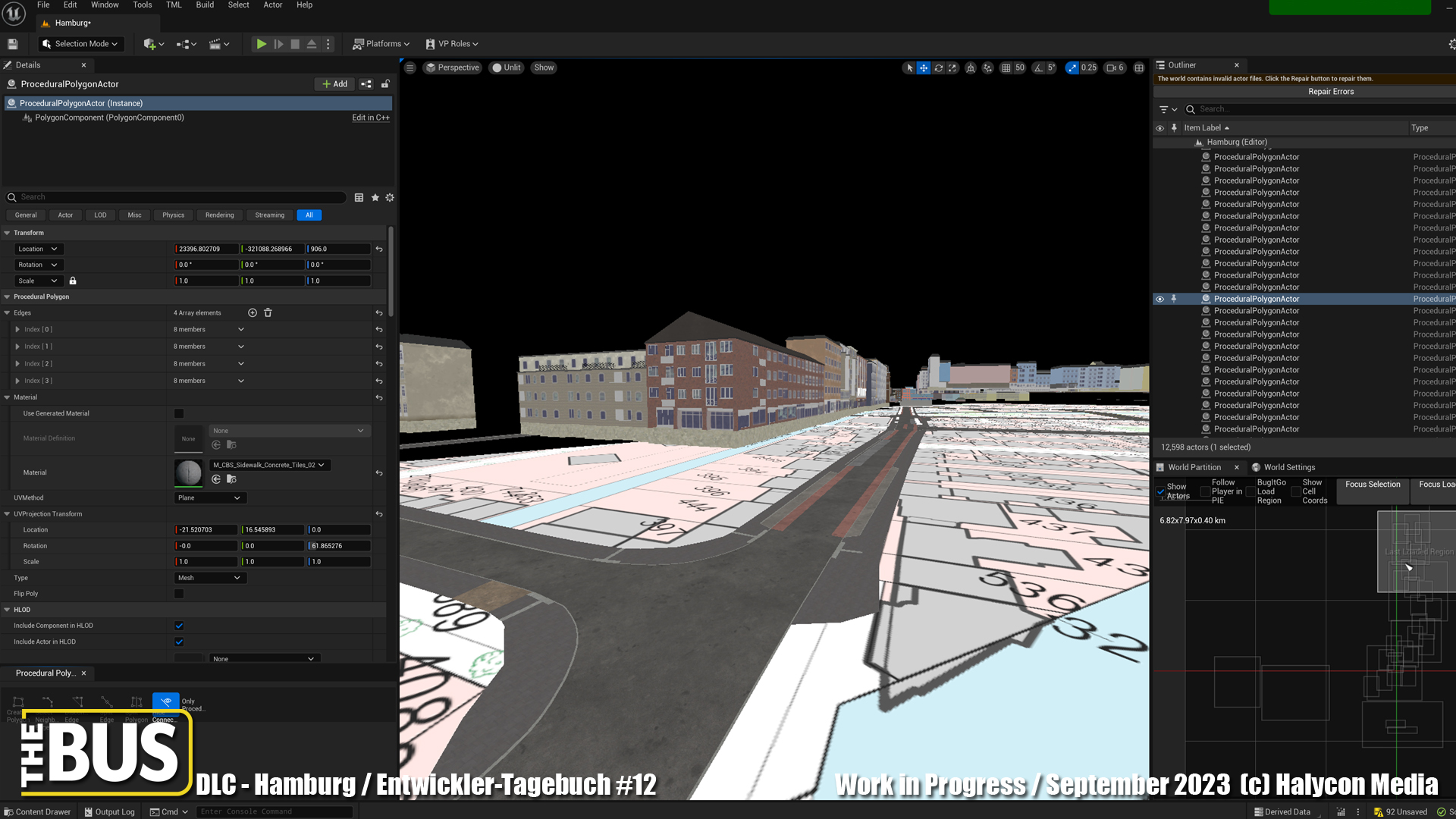Select the scale transform tool
1456x819 pixels.
[952, 67]
